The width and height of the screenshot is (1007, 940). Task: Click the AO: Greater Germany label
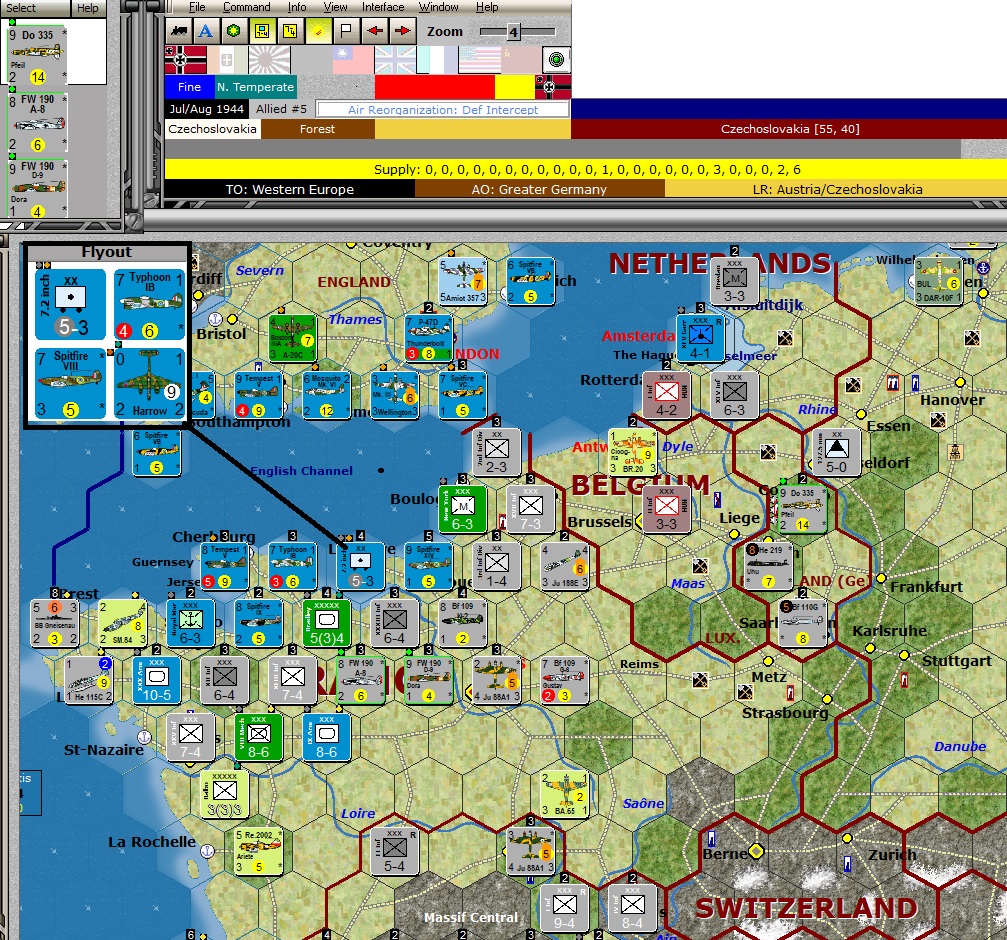pyautogui.click(x=539, y=189)
